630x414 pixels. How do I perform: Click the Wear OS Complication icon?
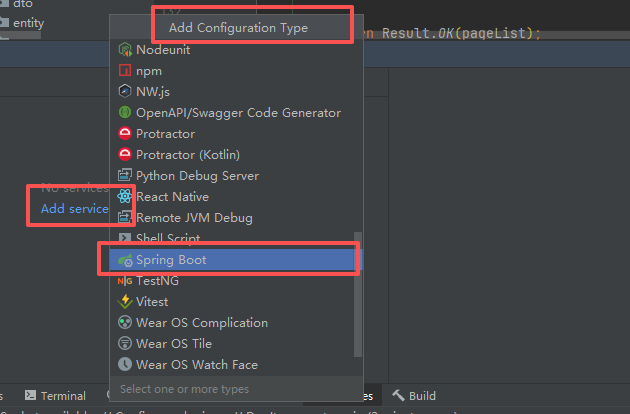point(125,322)
